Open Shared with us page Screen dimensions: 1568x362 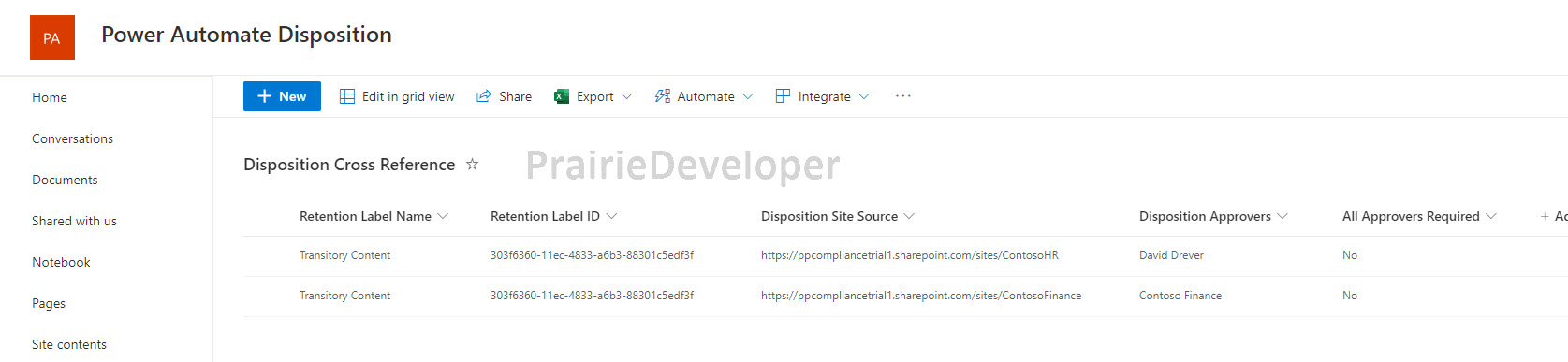pos(74,221)
